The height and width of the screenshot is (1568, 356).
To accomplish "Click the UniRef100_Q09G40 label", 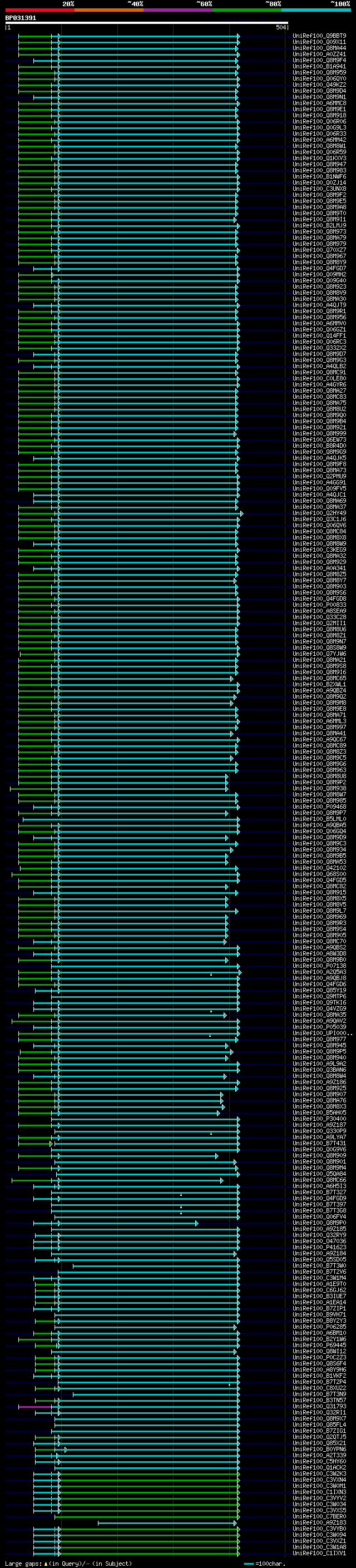I will coord(319,280).
